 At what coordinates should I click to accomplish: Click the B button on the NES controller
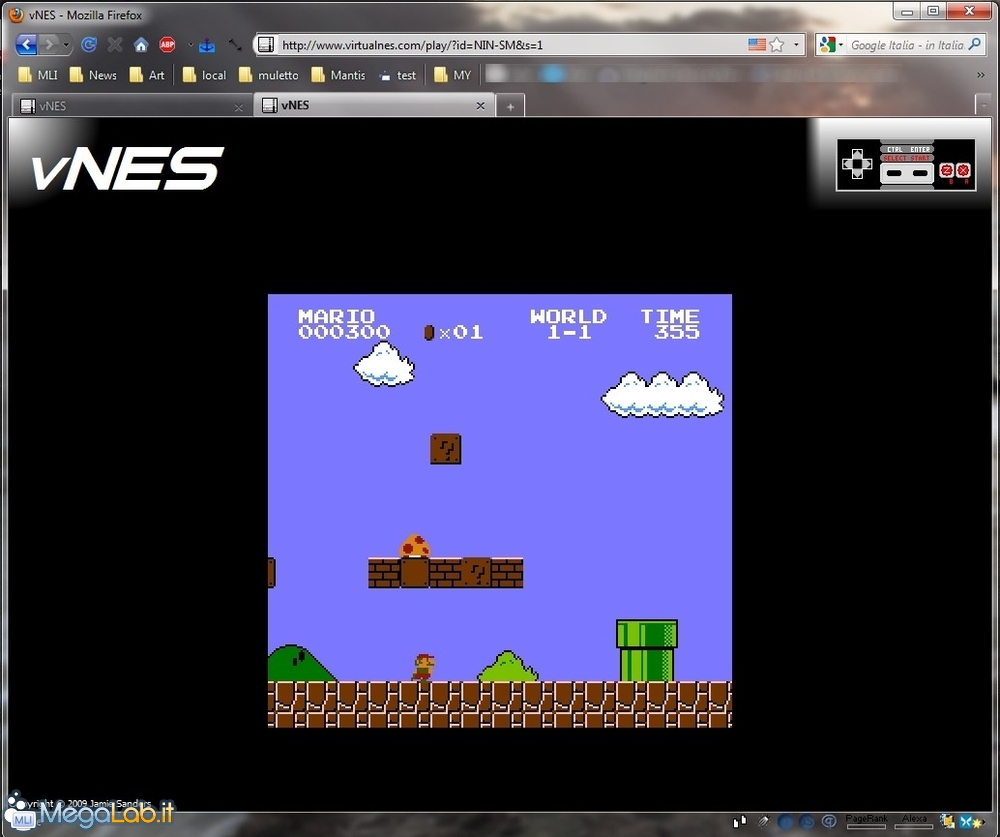[946, 170]
